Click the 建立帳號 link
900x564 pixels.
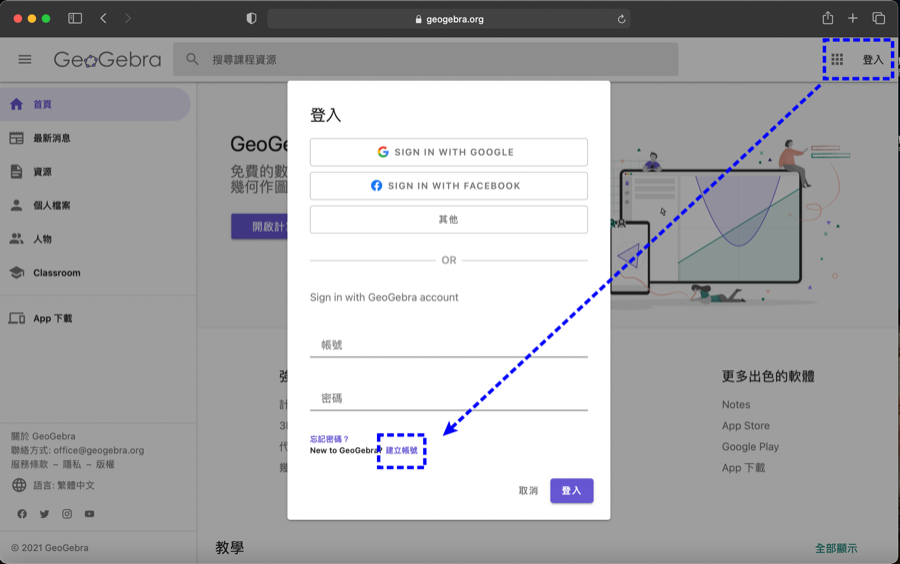402,450
